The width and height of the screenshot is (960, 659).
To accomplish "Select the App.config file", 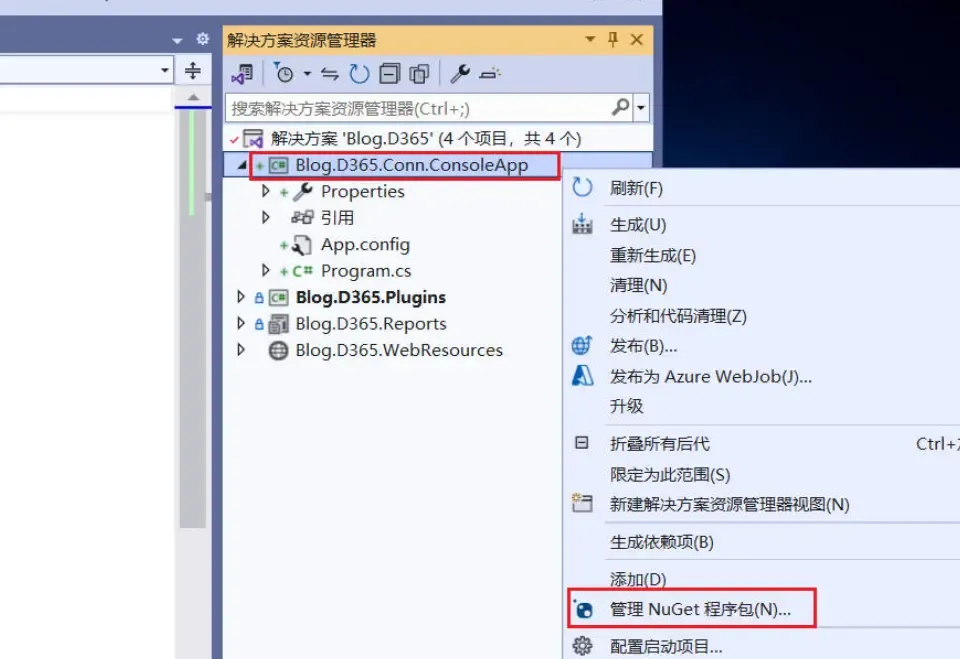I will tap(366, 245).
